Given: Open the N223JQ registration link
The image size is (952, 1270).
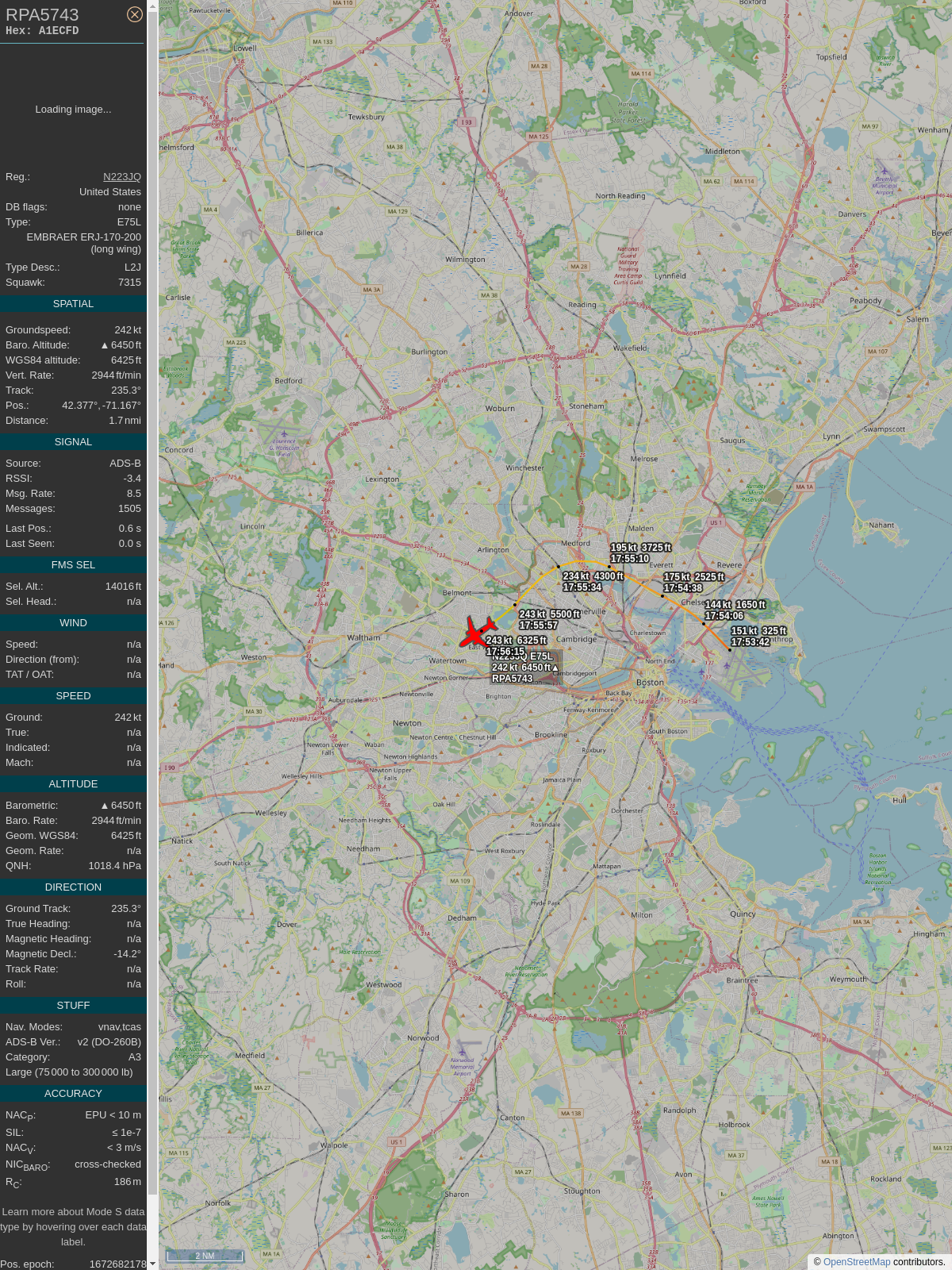Looking at the screenshot, I should (x=122, y=177).
